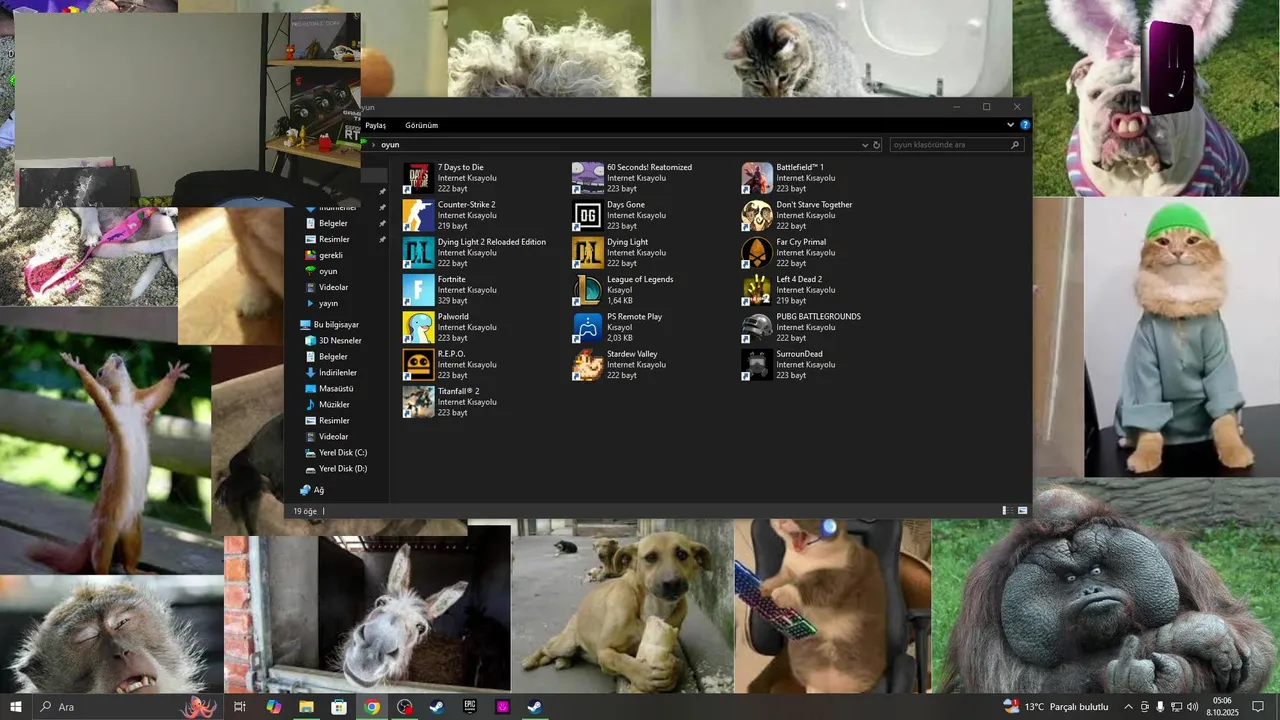The image size is (1280, 720).
Task: Open the Windows Start menu
Action: pos(16,707)
